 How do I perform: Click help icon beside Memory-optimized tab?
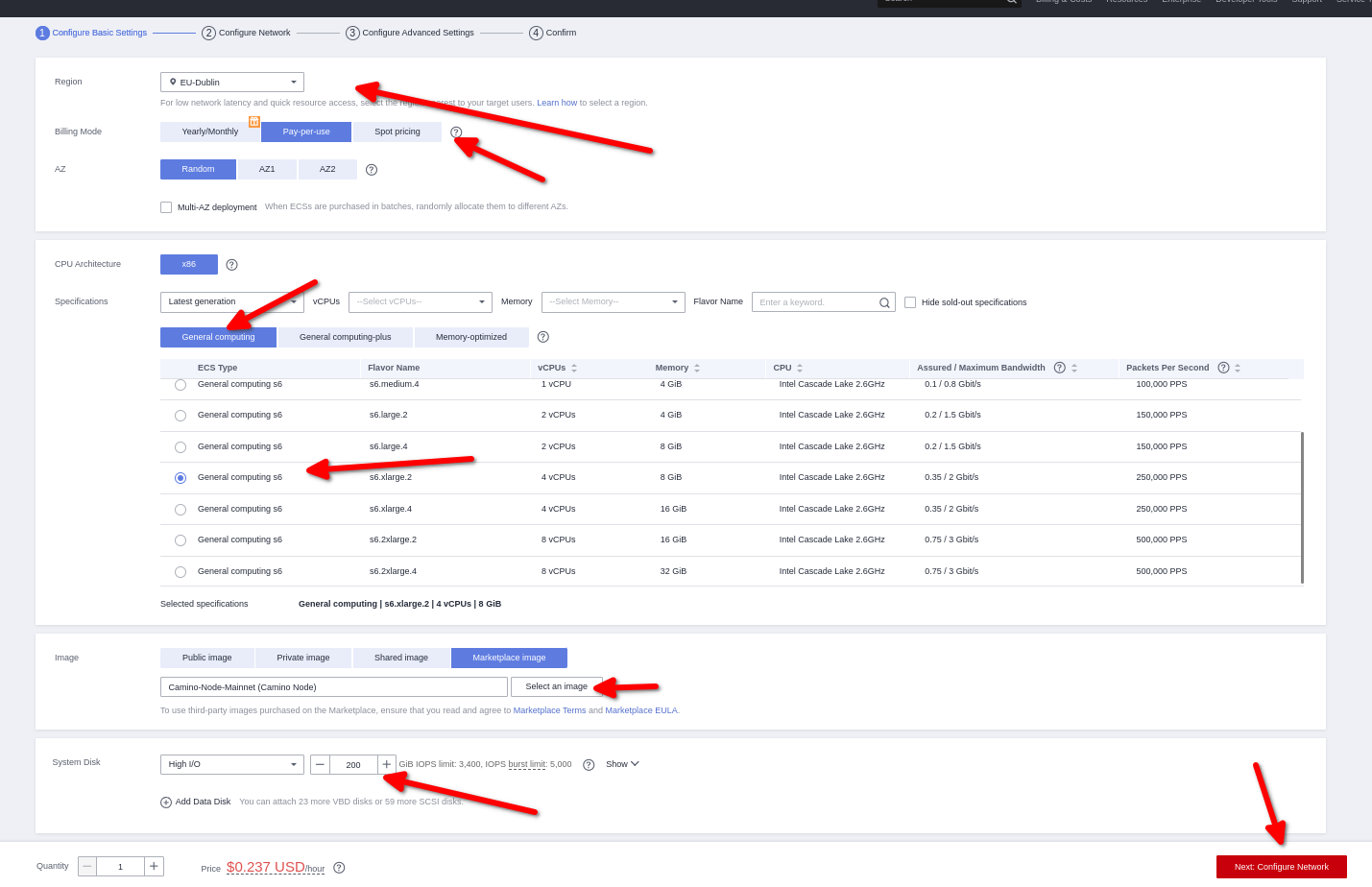coord(543,337)
